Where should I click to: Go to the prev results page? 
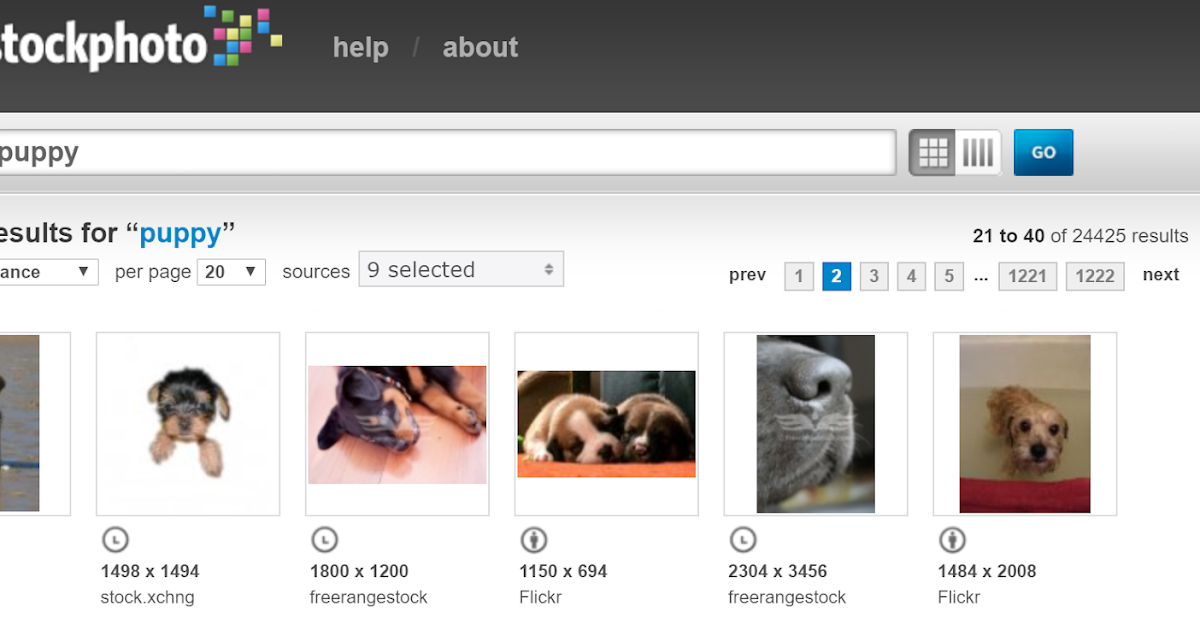[747, 275]
